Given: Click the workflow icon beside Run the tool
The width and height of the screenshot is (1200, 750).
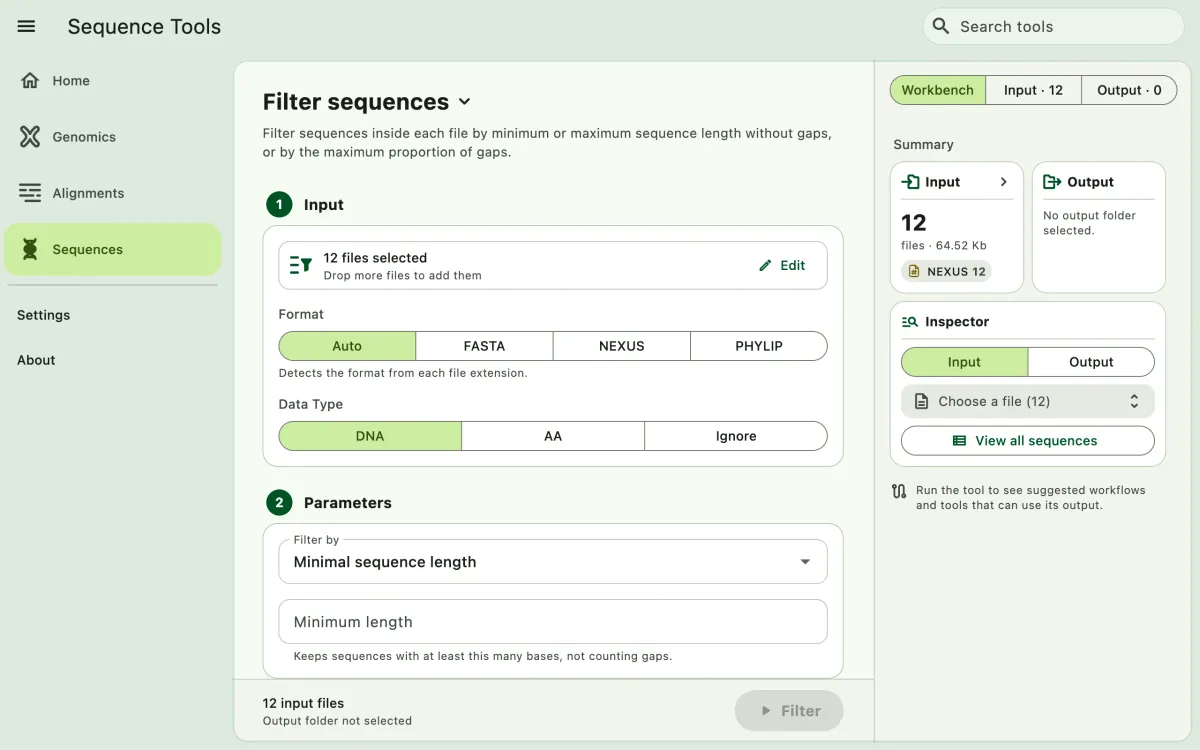Looking at the screenshot, I should point(899,491).
